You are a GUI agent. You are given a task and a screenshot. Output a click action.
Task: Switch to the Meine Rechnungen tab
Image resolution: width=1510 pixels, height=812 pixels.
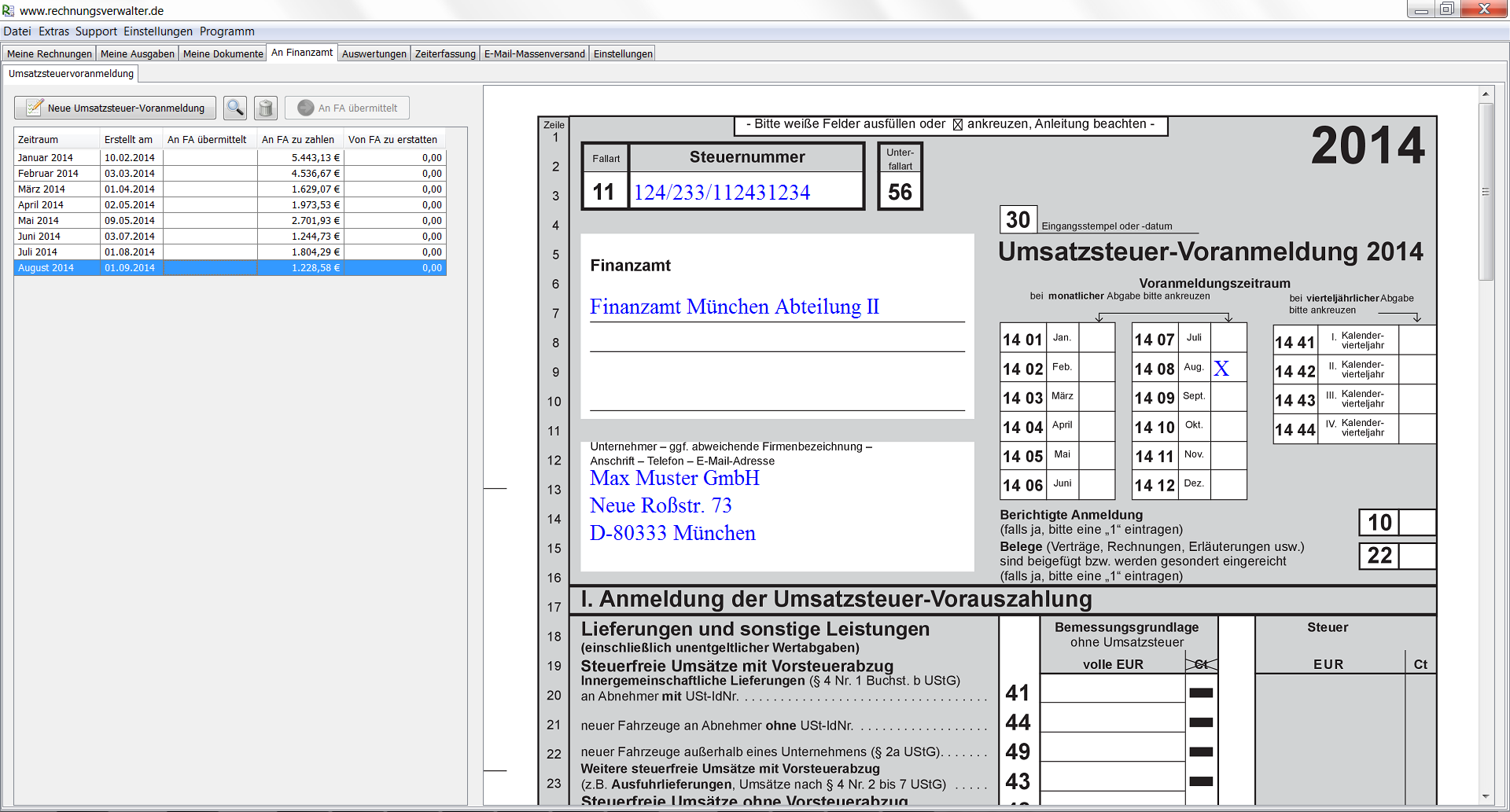49,53
